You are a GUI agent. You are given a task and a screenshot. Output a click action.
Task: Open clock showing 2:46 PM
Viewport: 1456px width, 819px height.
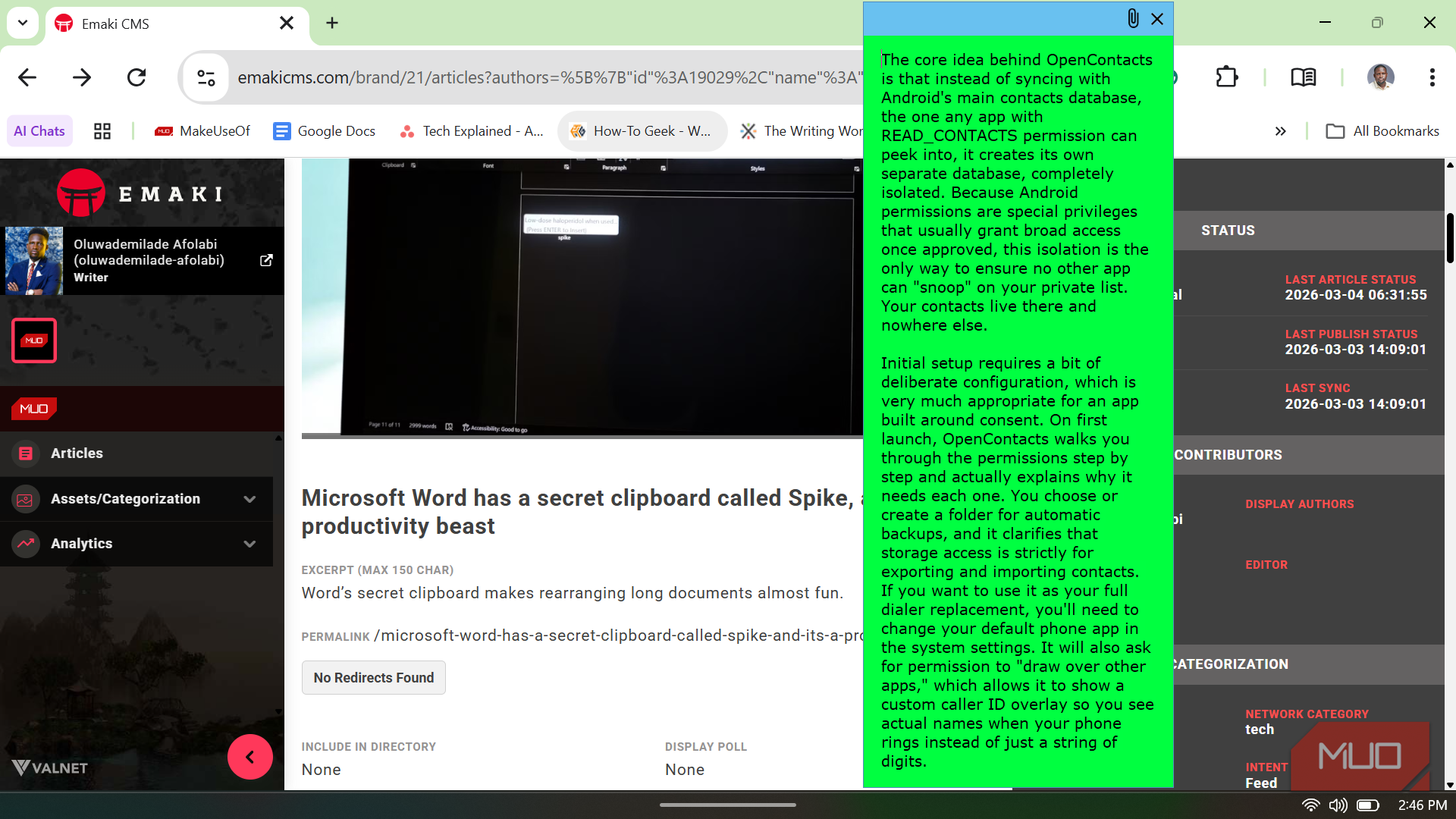(1423, 805)
